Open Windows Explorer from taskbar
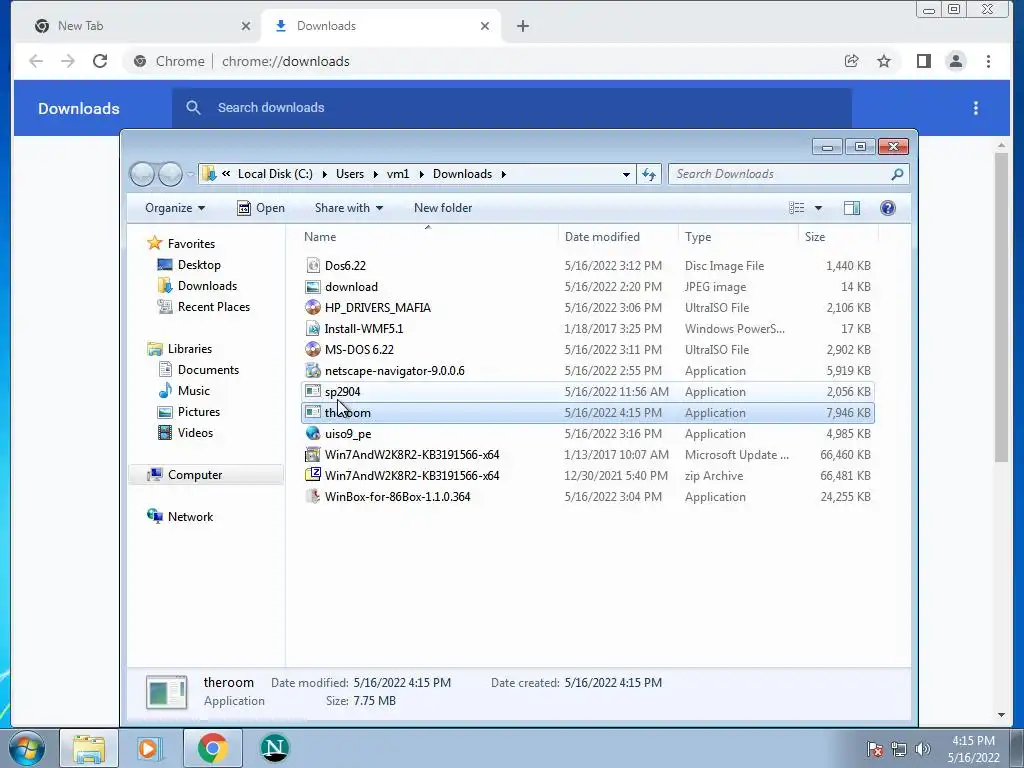 click(x=89, y=748)
